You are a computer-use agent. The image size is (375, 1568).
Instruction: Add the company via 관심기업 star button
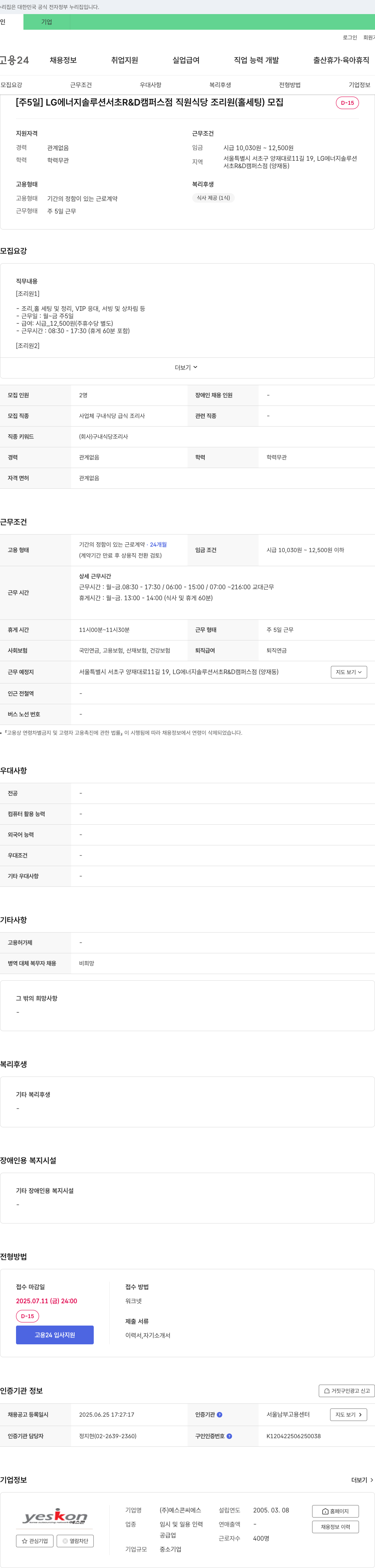35,1541
